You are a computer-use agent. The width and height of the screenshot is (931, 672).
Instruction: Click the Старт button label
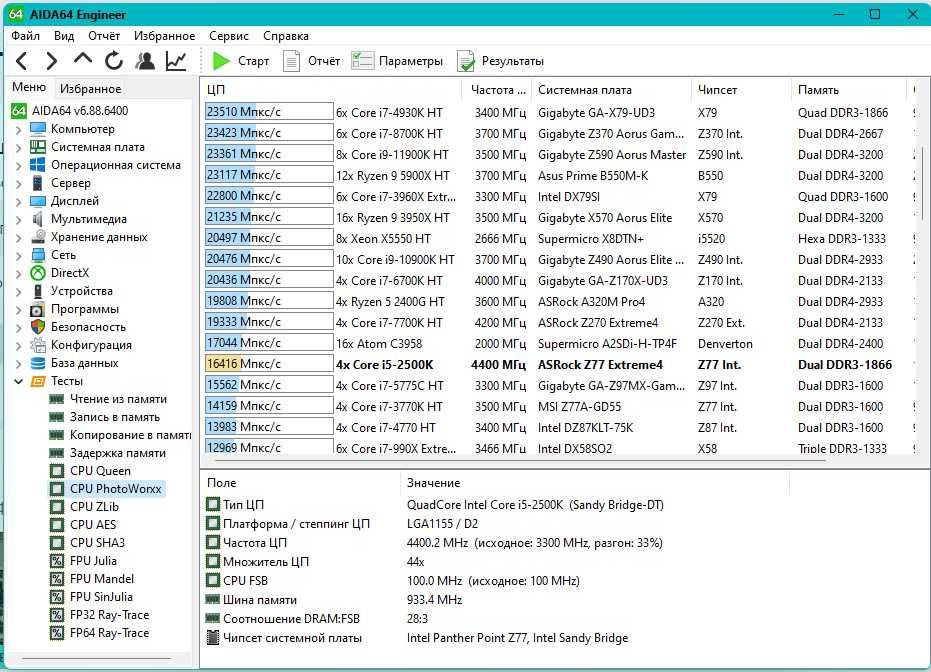254,61
